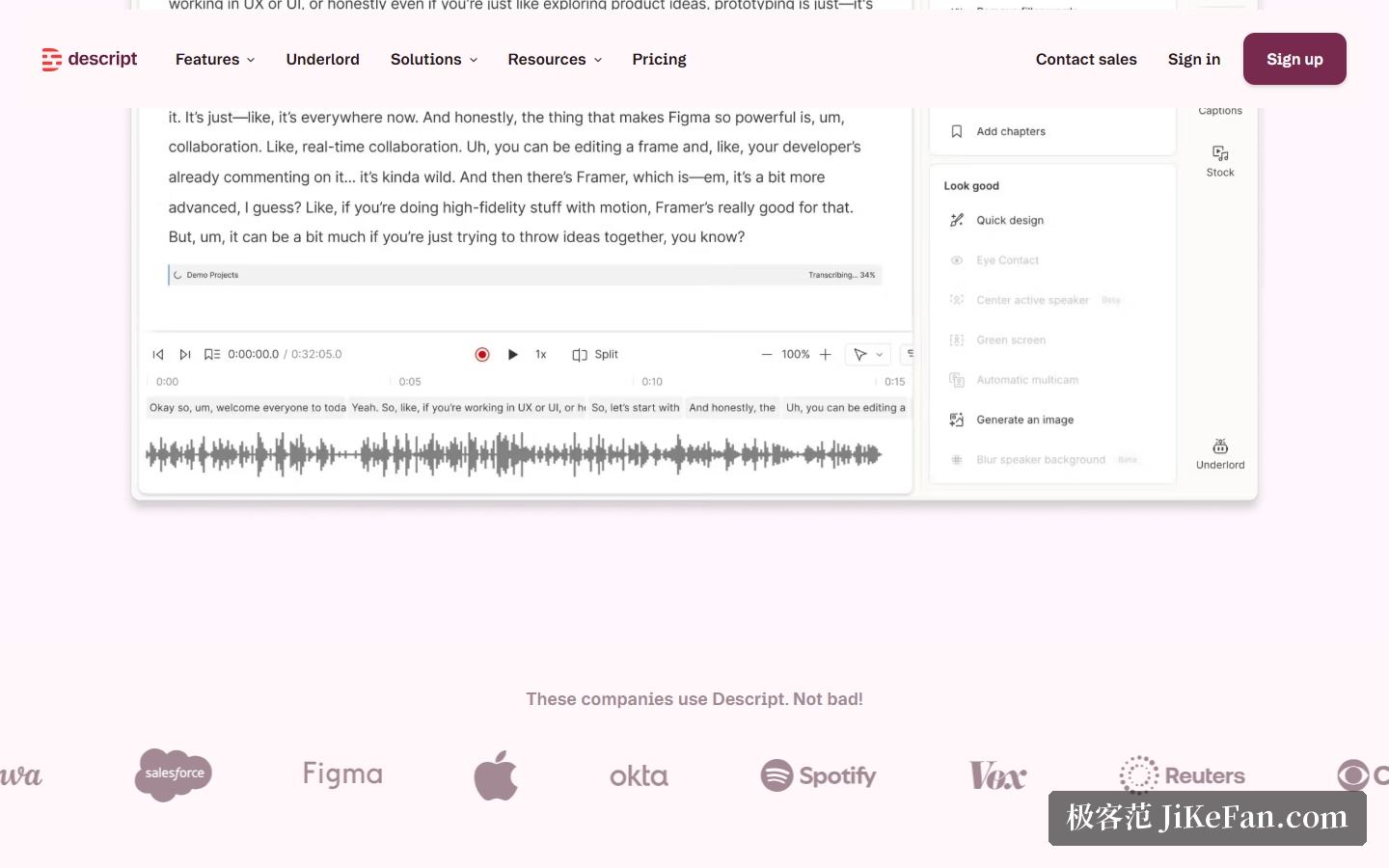Click the Reuters logo
Screen dimensions: 1389x868
(x=1182, y=774)
